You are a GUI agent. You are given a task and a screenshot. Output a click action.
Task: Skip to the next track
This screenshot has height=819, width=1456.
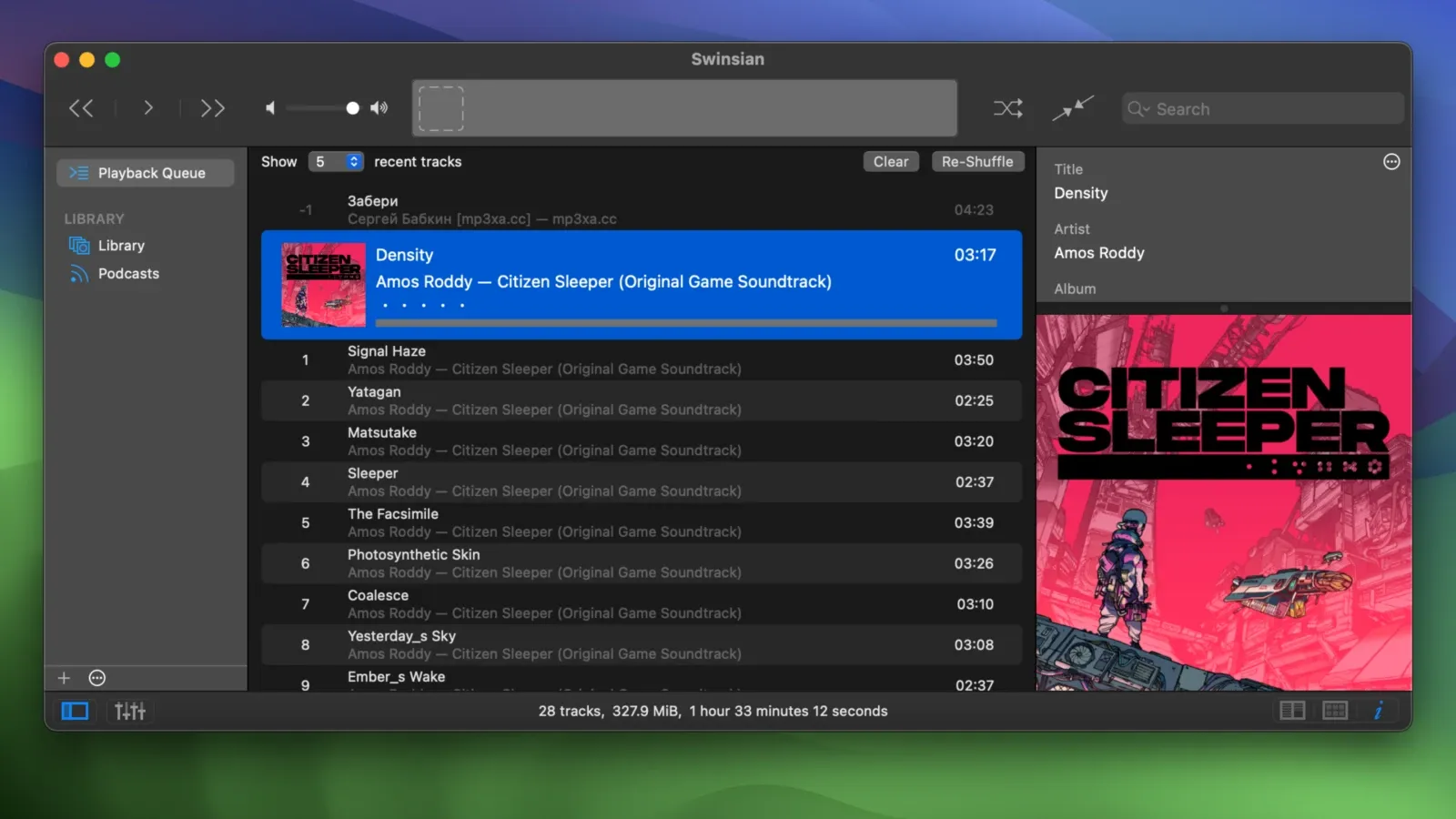point(212,108)
